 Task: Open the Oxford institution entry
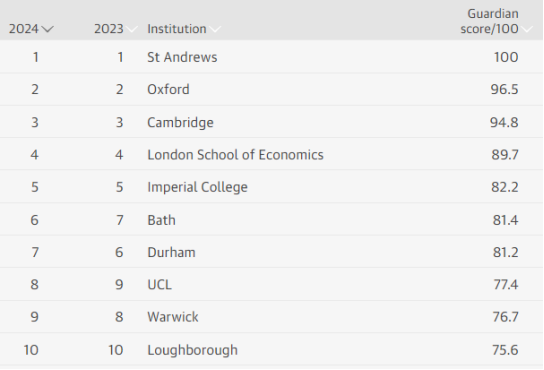click(168, 89)
